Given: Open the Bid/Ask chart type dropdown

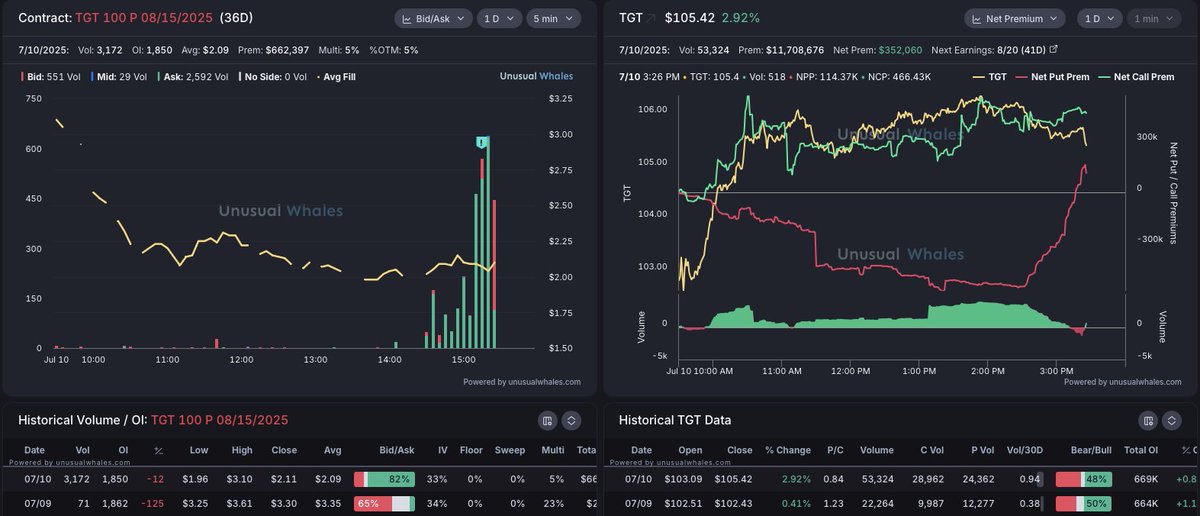Looking at the screenshot, I should click(x=433, y=19).
